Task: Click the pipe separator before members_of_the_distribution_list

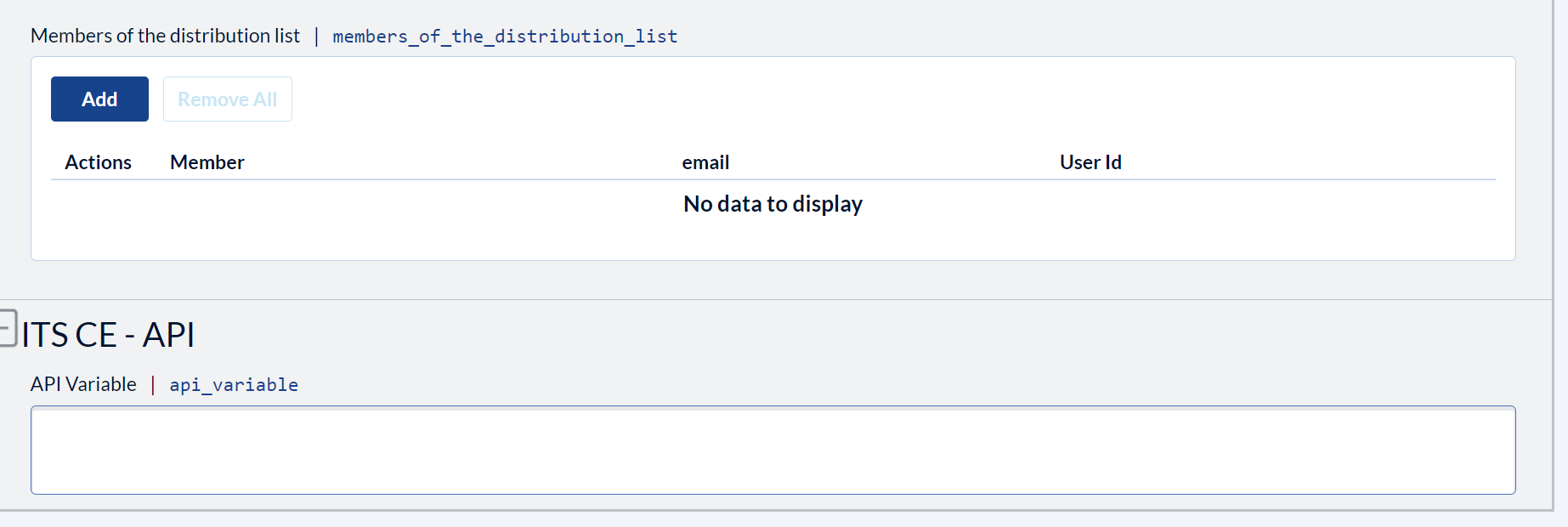Action: (x=316, y=37)
